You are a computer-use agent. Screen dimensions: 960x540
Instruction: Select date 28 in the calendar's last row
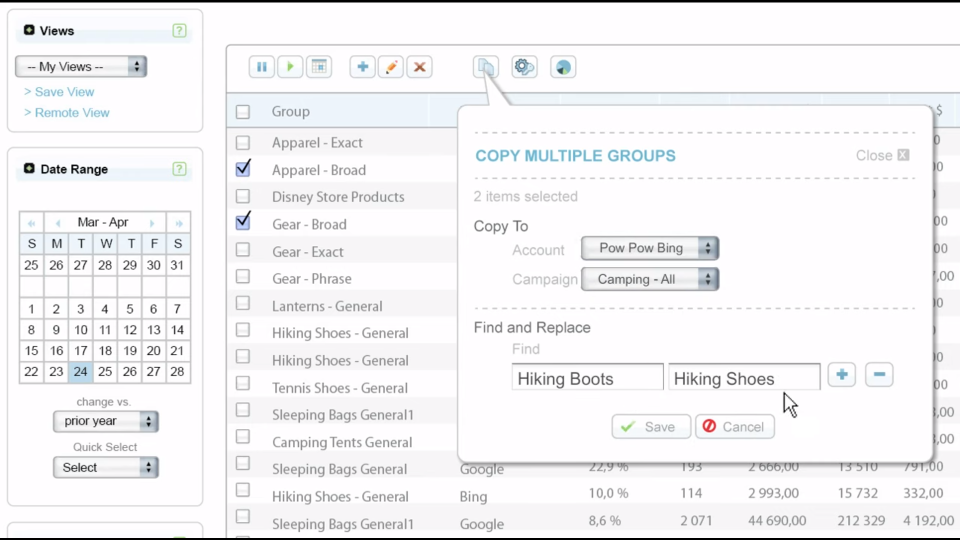(x=178, y=372)
